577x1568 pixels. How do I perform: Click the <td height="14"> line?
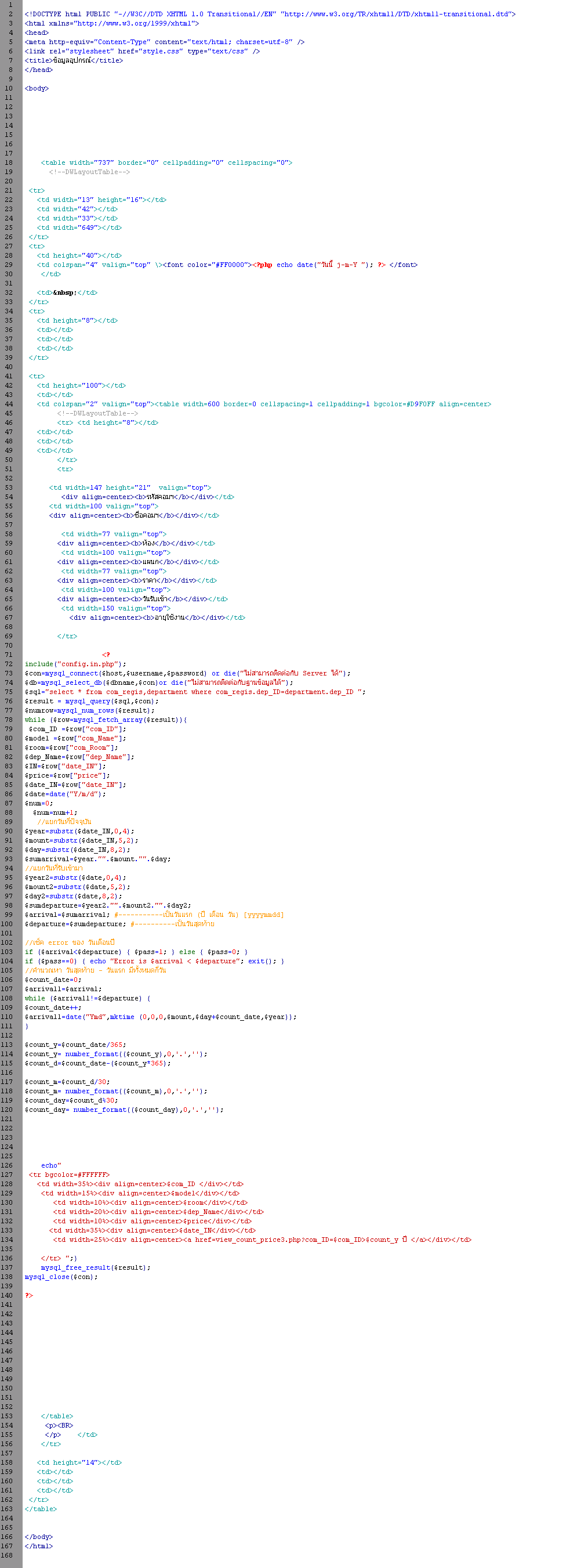[x=79, y=1462]
